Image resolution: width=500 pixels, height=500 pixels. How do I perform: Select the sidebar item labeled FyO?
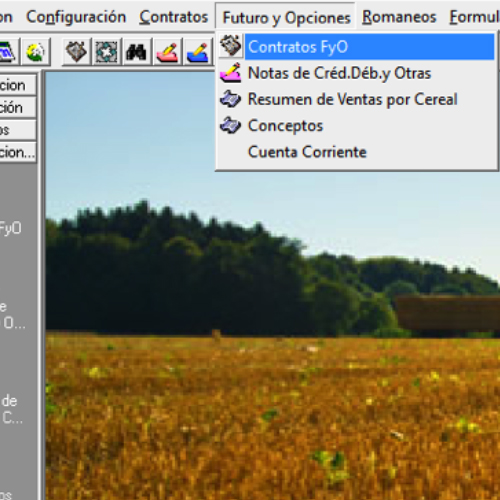11,229
